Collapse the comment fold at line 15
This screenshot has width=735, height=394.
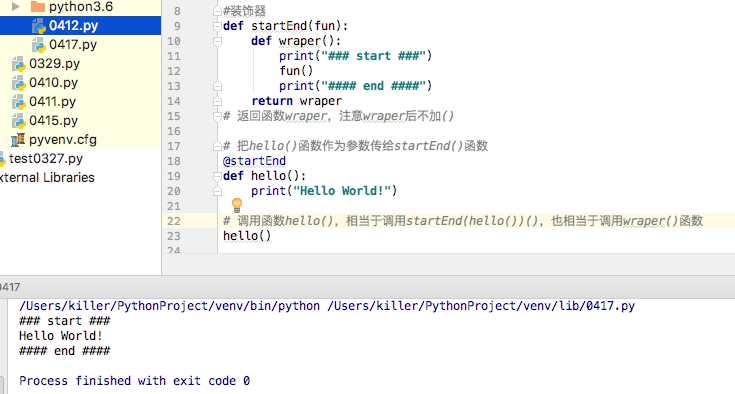tap(217, 116)
